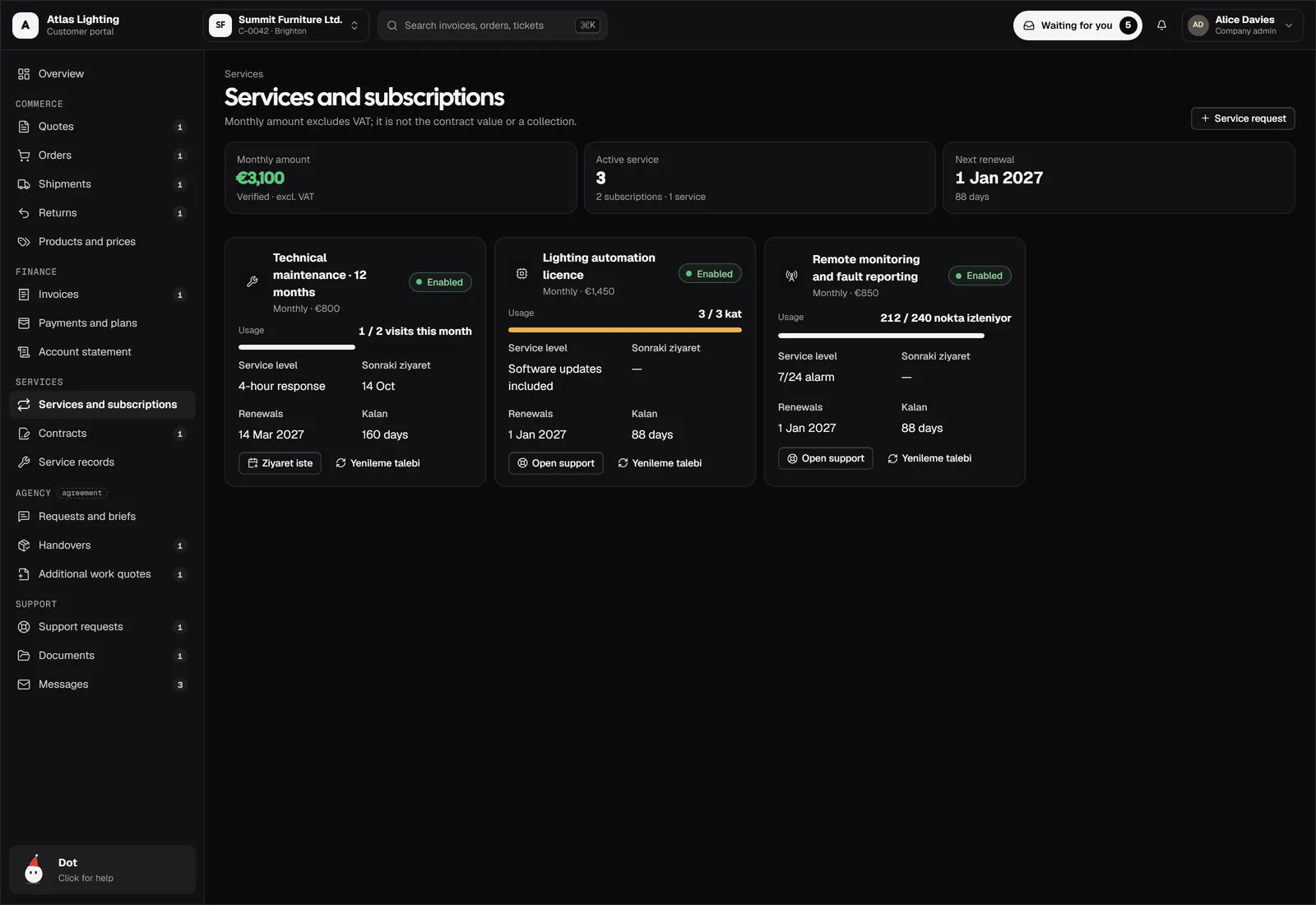This screenshot has height=905, width=1316.
Task: Click the Enabled badge on Remote monitoring
Action: (x=980, y=276)
